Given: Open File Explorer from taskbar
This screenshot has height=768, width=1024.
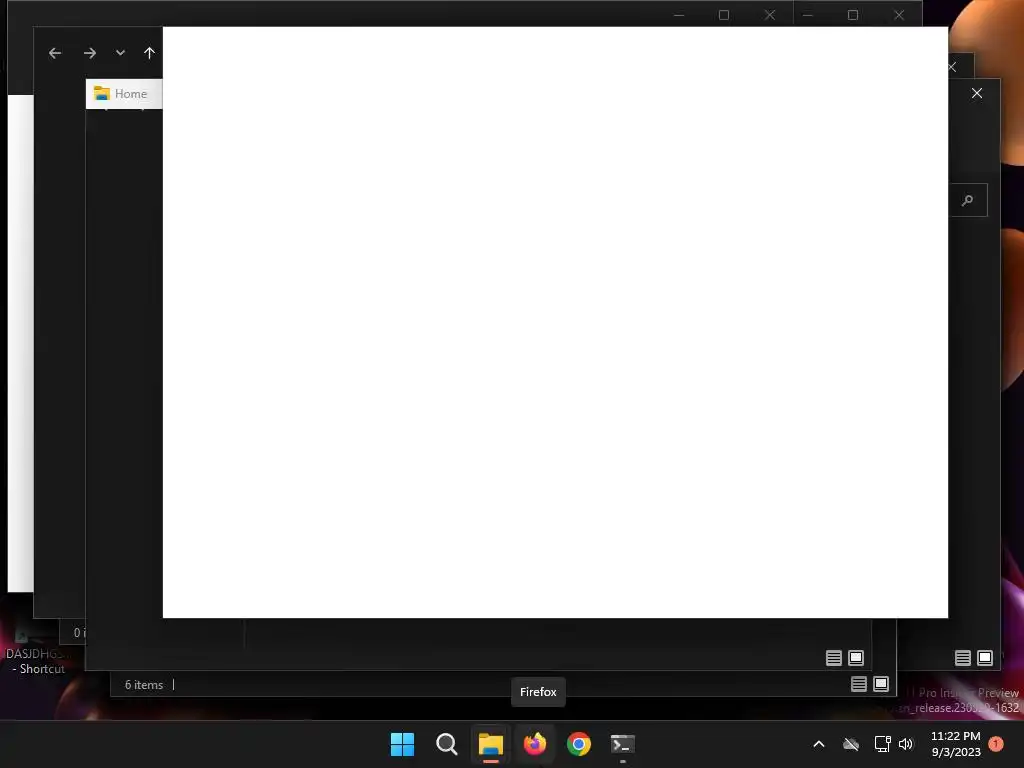Looking at the screenshot, I should pos(490,744).
